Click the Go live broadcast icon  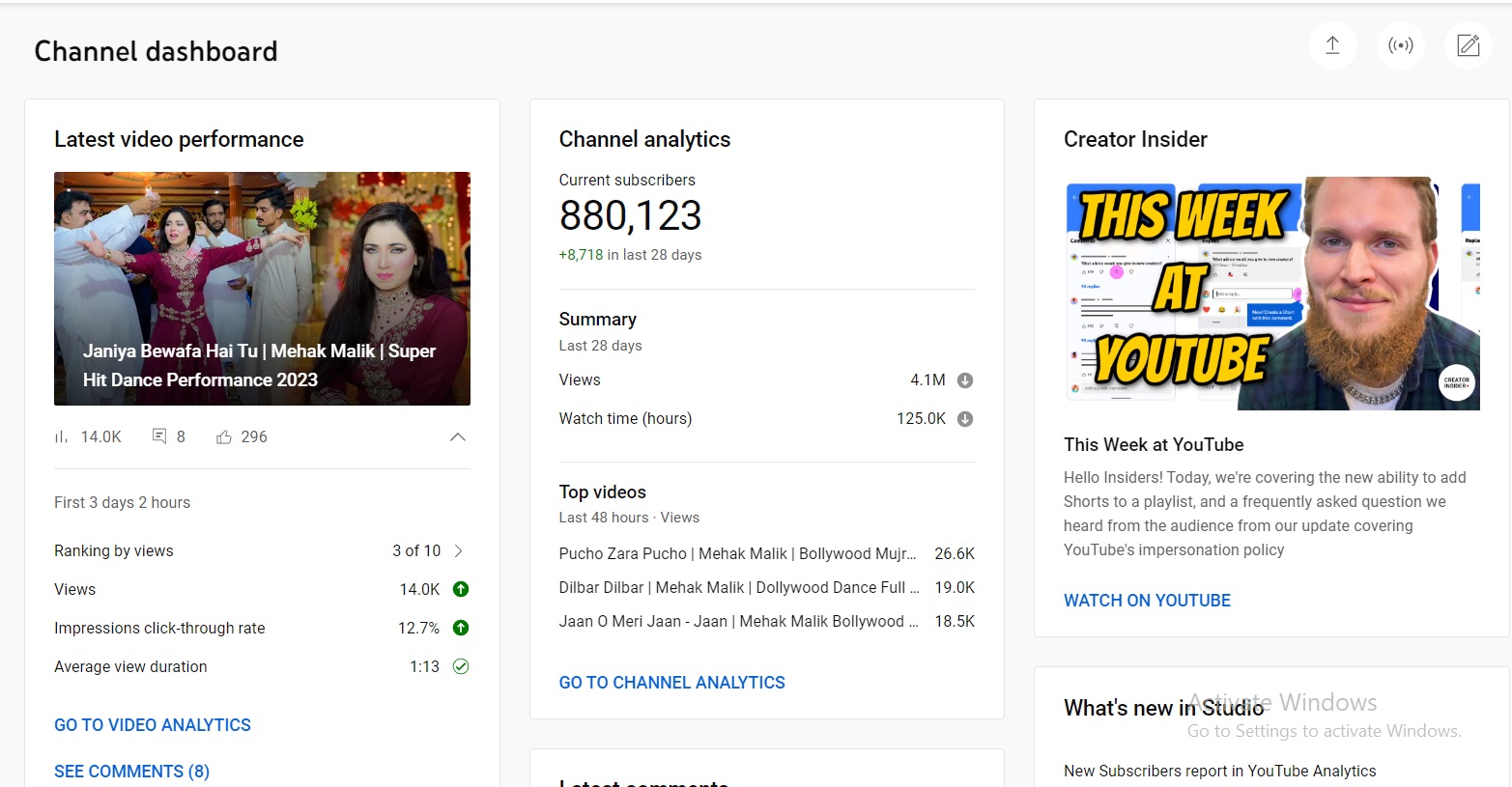[1401, 45]
